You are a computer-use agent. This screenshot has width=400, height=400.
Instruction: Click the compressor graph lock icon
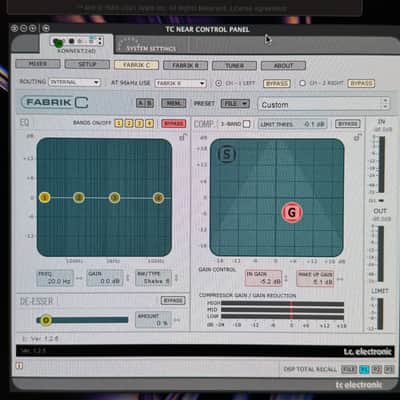(358, 137)
